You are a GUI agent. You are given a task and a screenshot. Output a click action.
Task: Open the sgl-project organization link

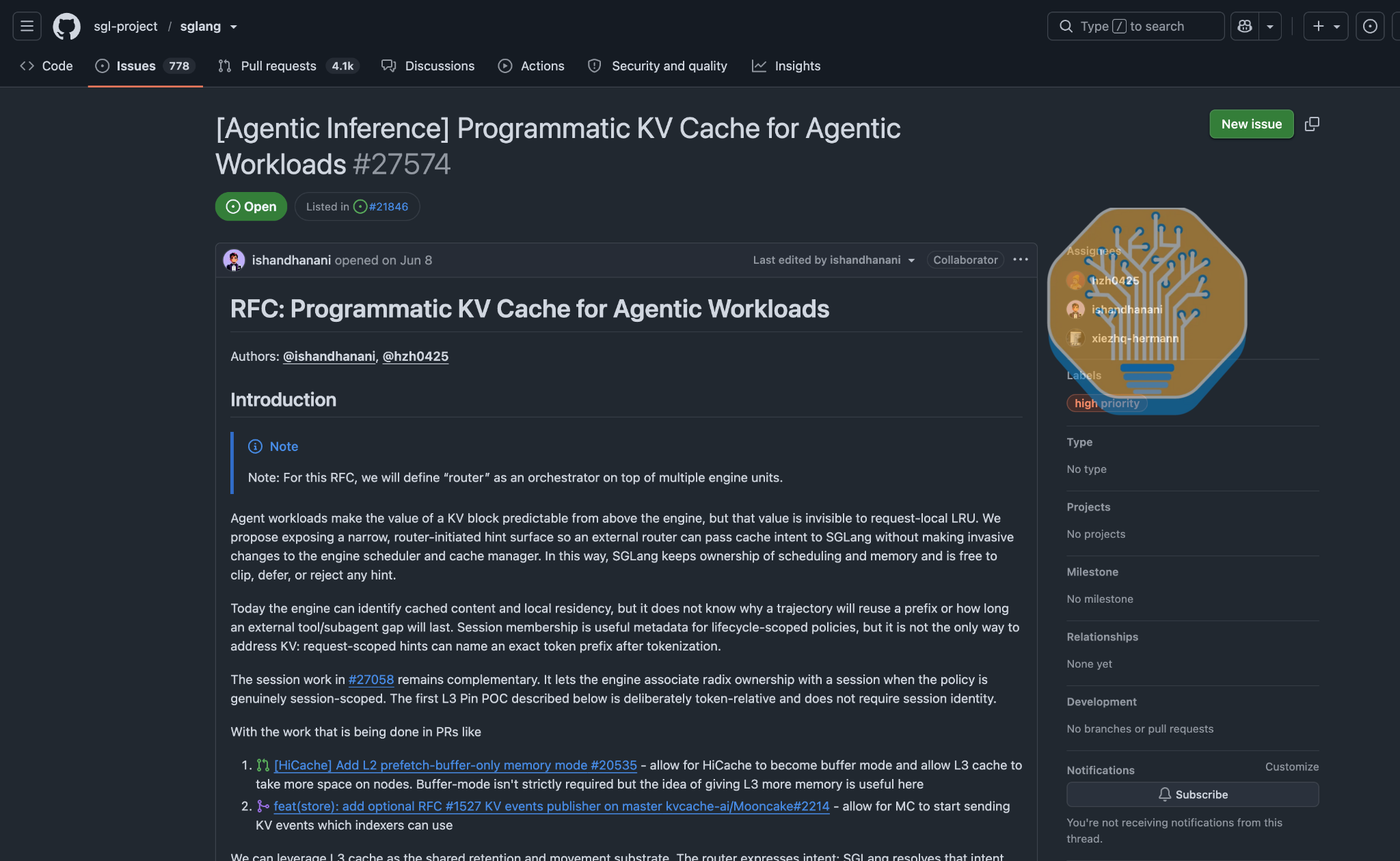point(126,26)
